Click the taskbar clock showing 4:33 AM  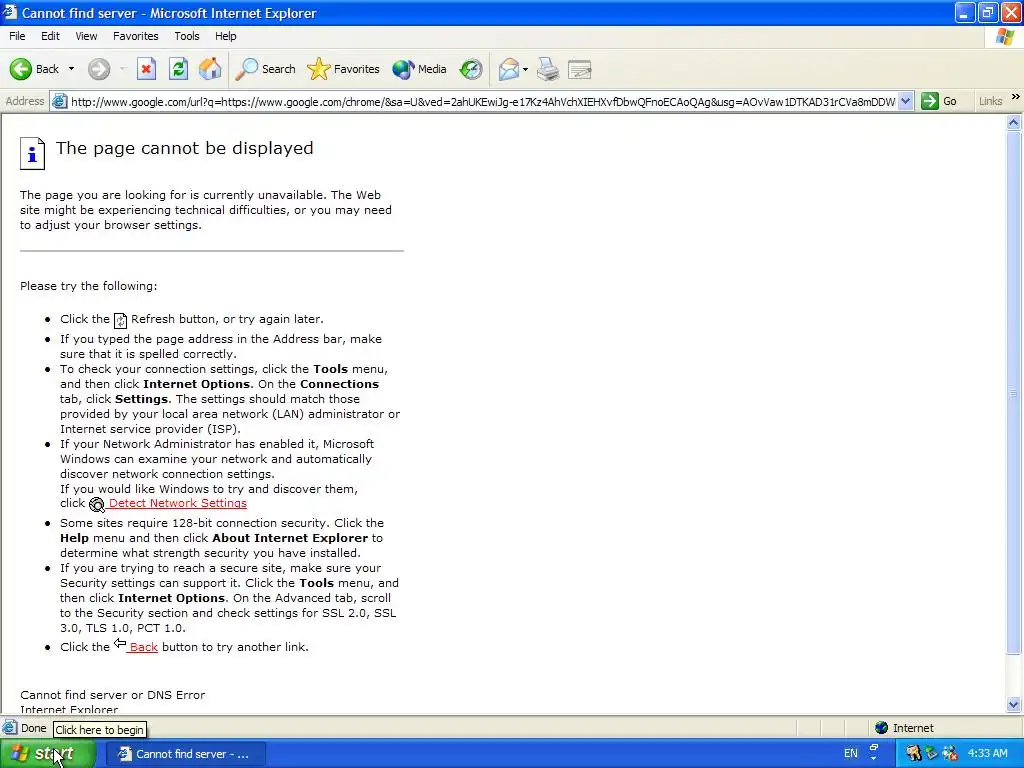987,754
